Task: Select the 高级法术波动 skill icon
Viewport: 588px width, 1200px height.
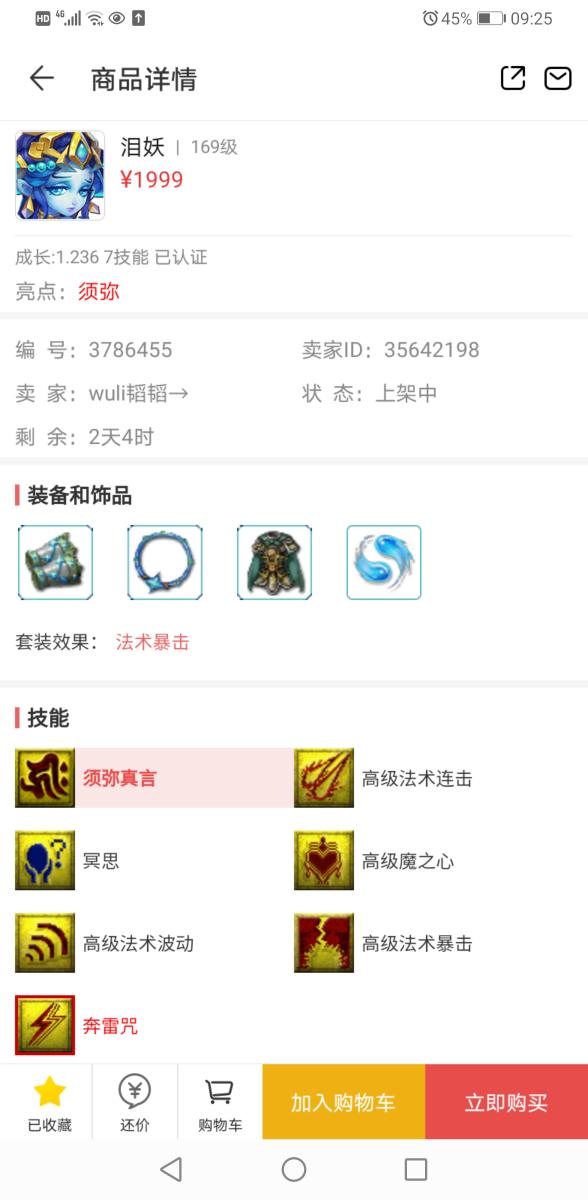Action: point(45,942)
